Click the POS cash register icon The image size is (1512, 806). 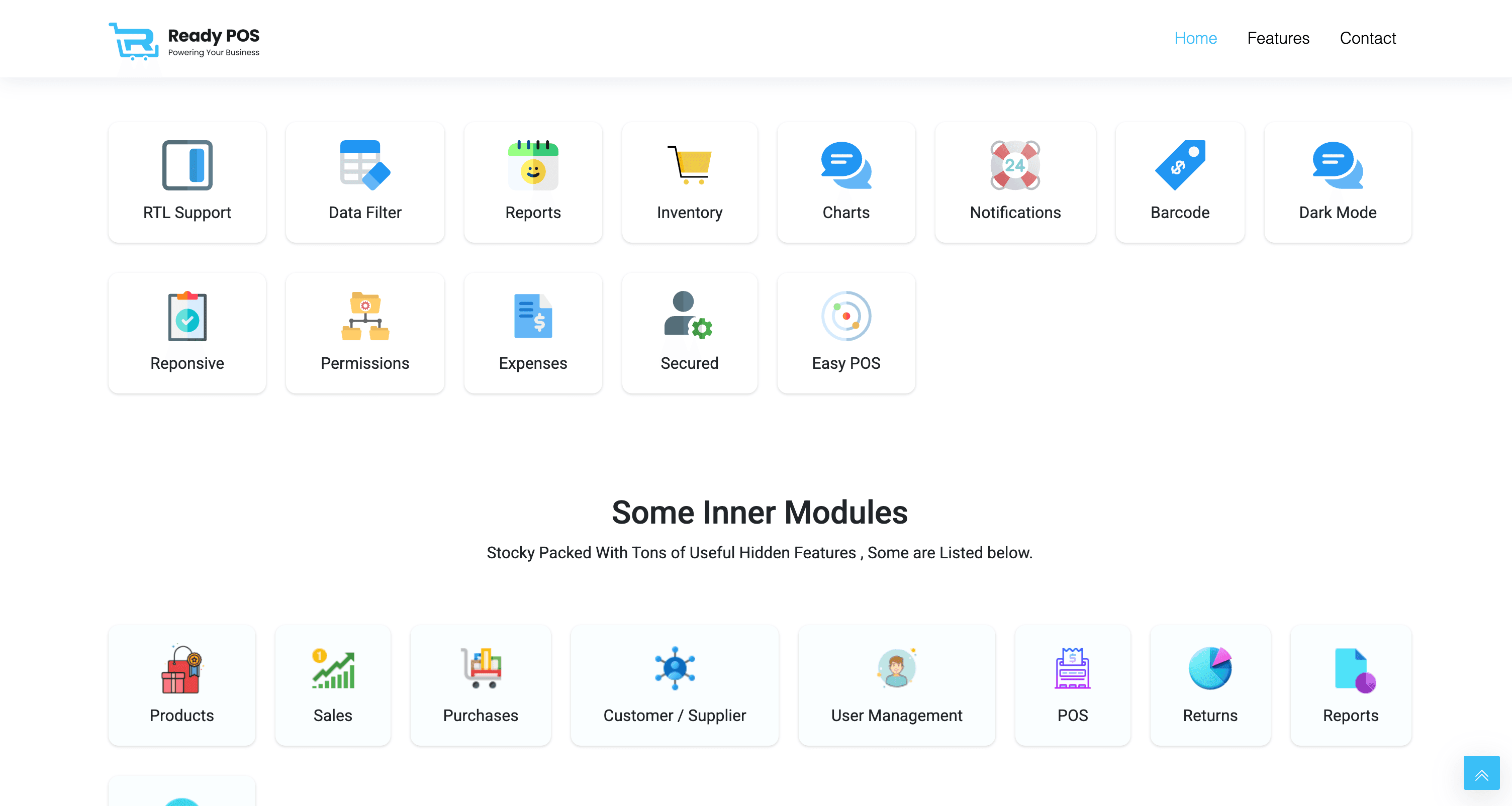(1072, 669)
